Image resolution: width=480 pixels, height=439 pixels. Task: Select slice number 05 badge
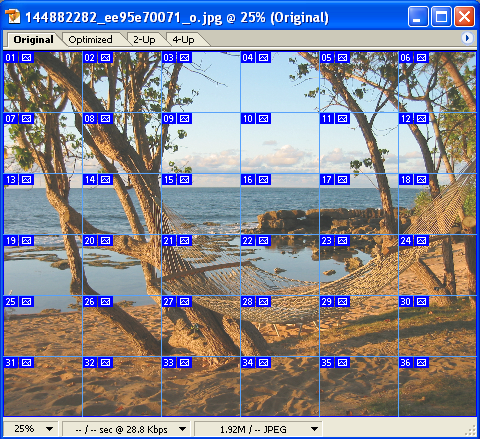326,58
